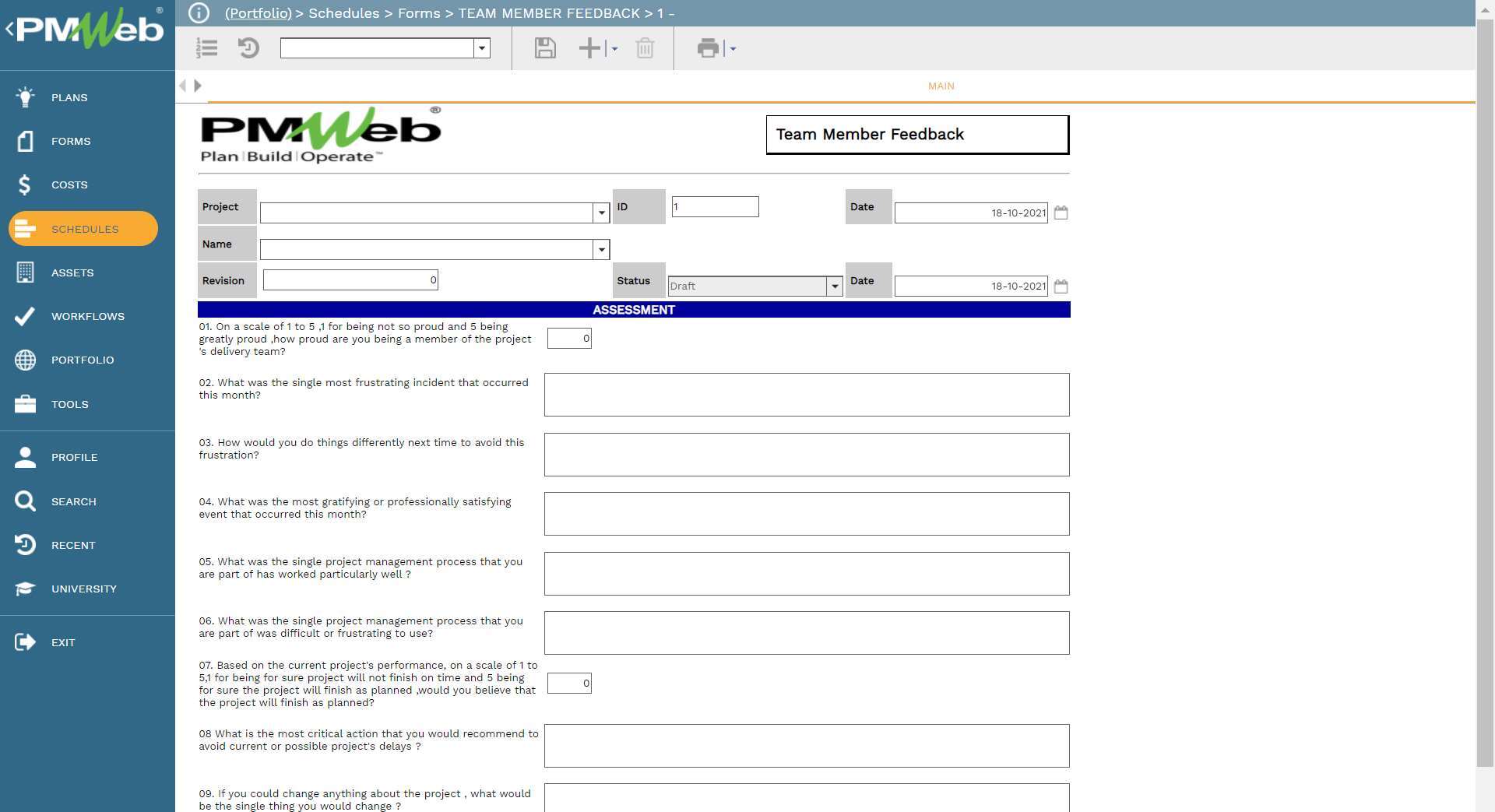Open the Status dropdown

coord(835,286)
